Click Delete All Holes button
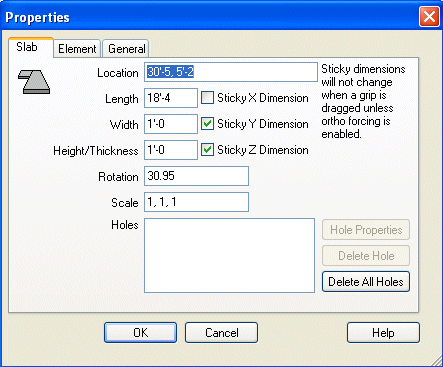 click(x=366, y=282)
